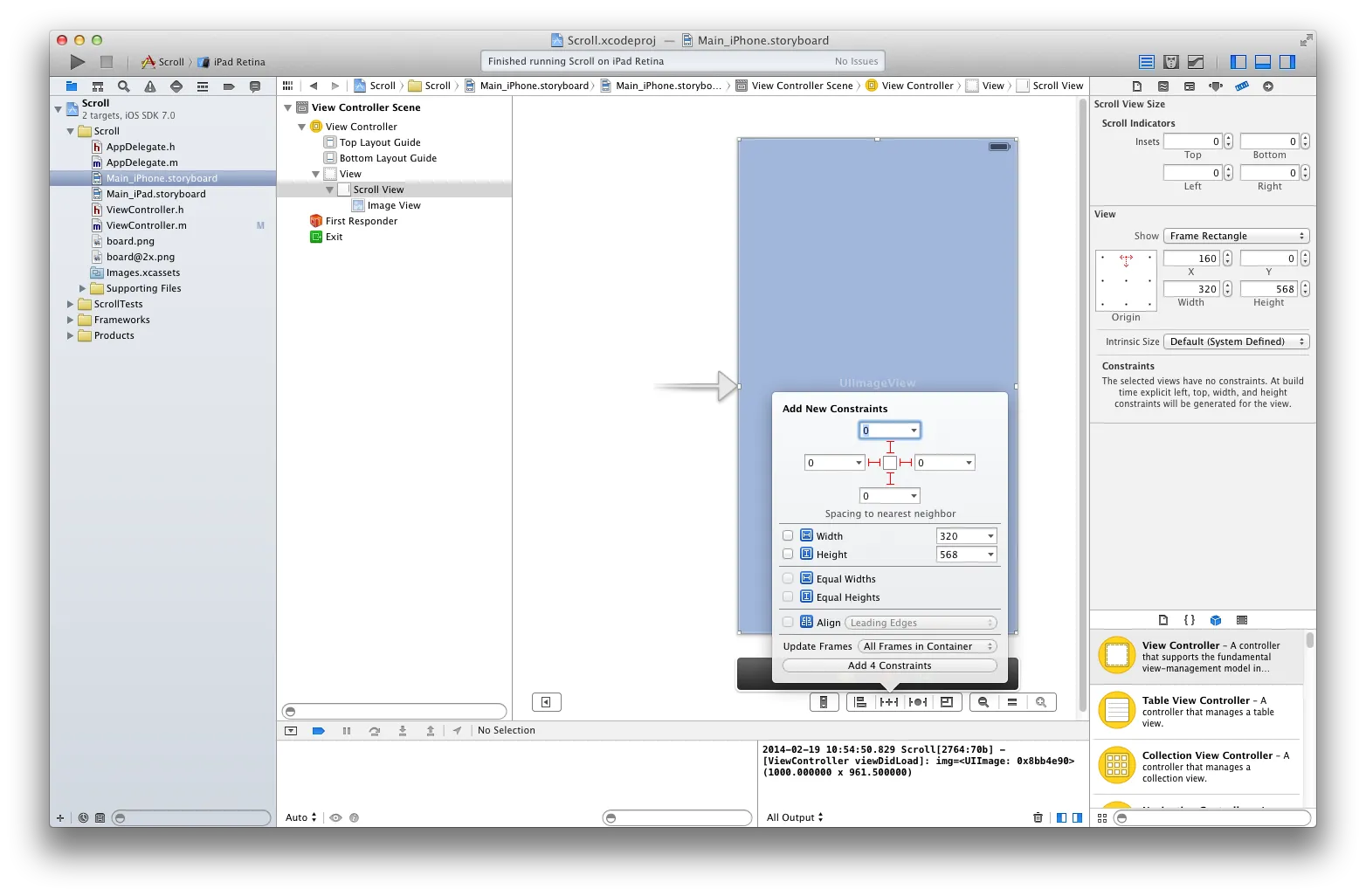The height and width of the screenshot is (896, 1366).
Task: Open the Intrinsic Size dropdown
Action: [1237, 342]
